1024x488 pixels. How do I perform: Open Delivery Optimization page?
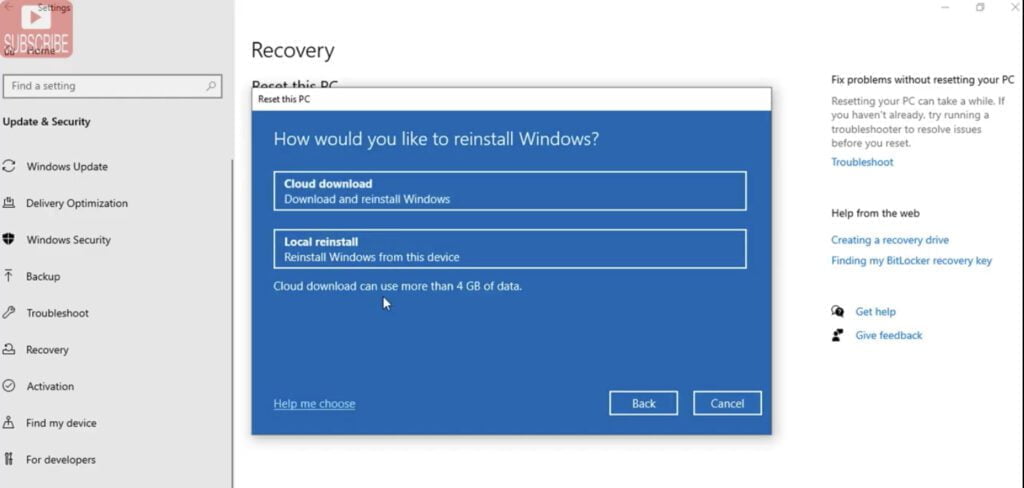coord(76,203)
